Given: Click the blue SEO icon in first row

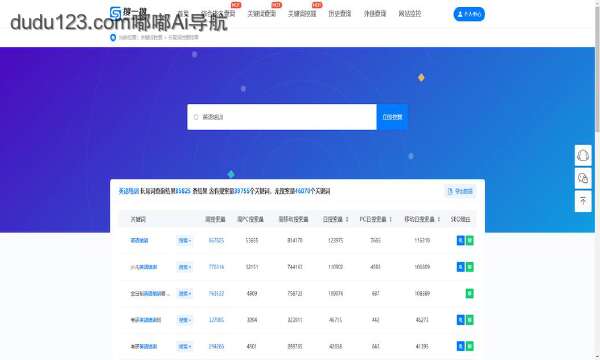Looking at the screenshot, I should pyautogui.click(x=461, y=240).
